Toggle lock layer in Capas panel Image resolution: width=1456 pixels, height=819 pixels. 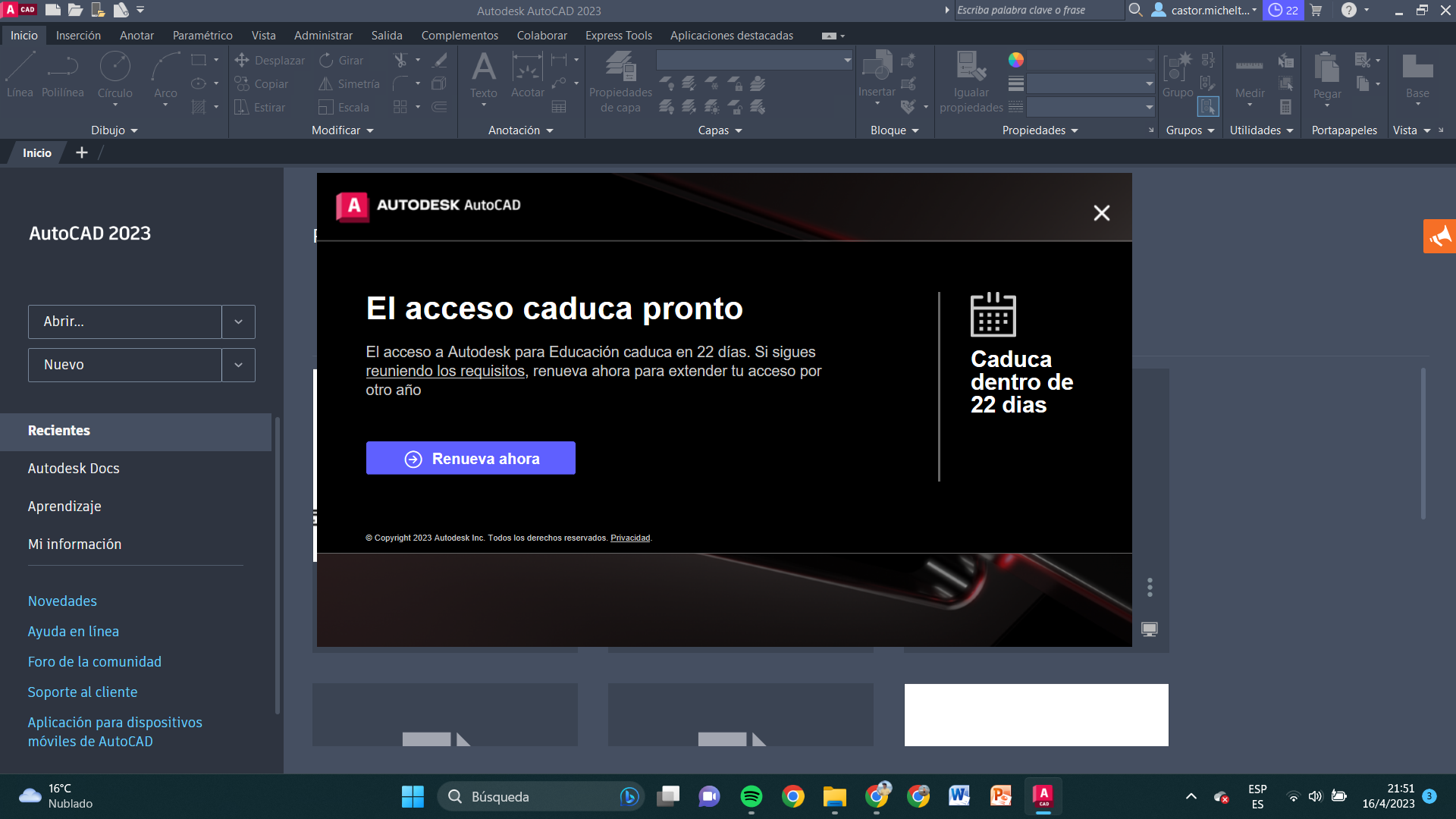tap(735, 84)
